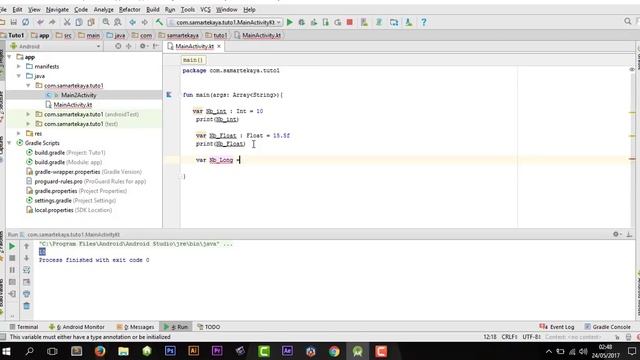Screen dimensions: 640x360
Task: Click the Find magnifier icon
Action: pos(106,22)
